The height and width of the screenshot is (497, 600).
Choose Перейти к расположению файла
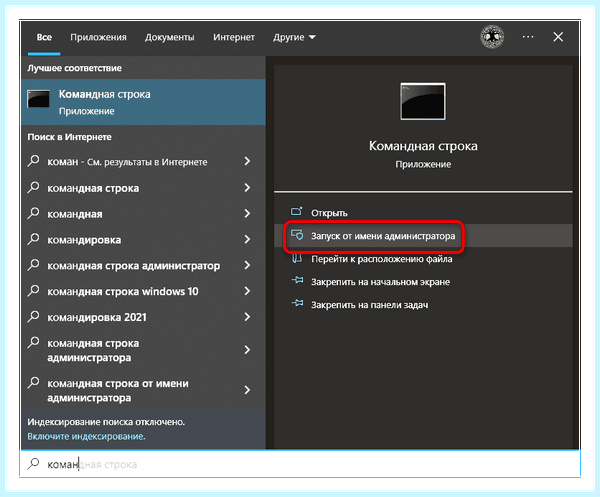click(423, 259)
